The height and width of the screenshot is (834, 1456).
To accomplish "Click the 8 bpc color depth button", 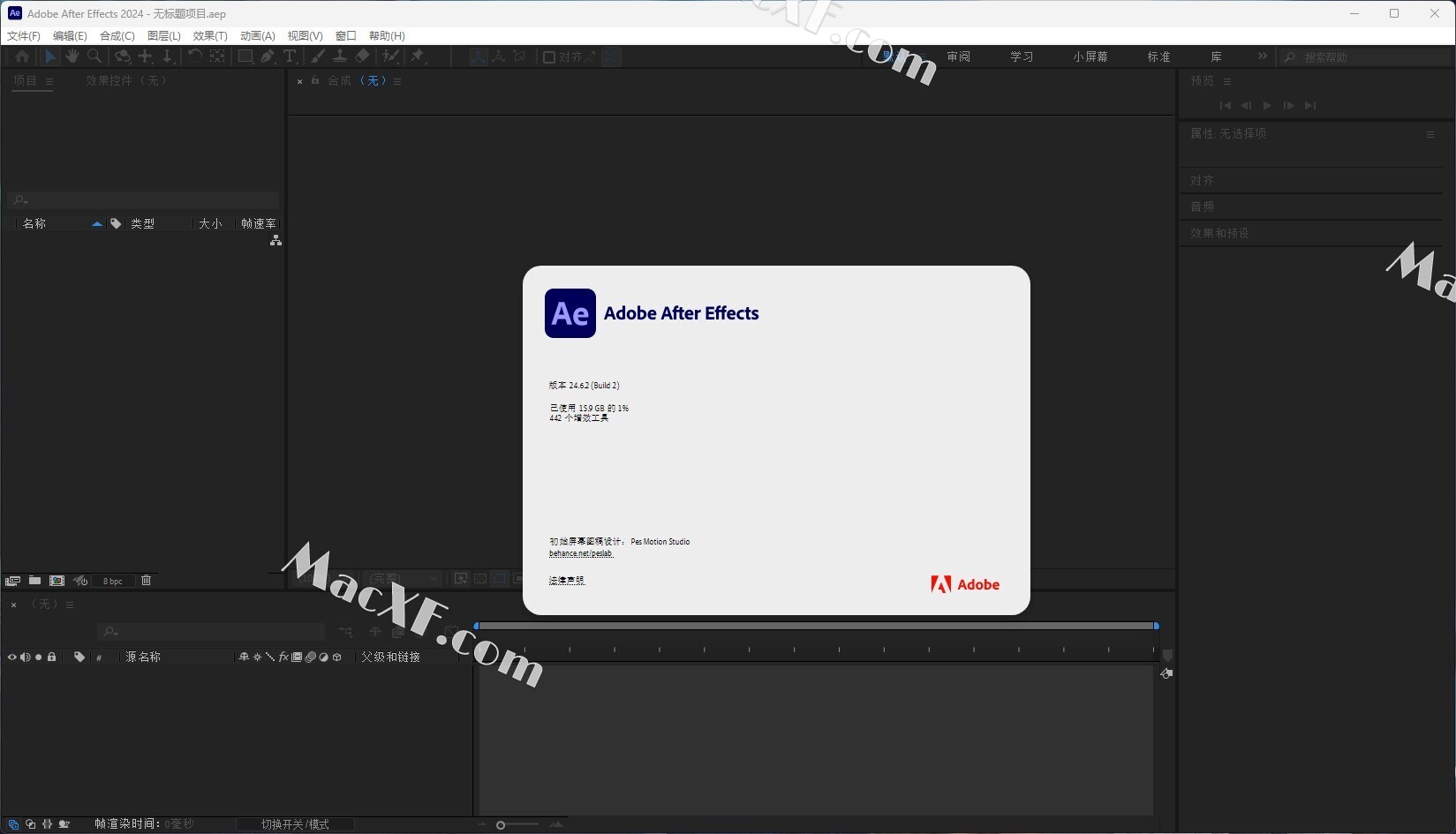I will pos(113,581).
